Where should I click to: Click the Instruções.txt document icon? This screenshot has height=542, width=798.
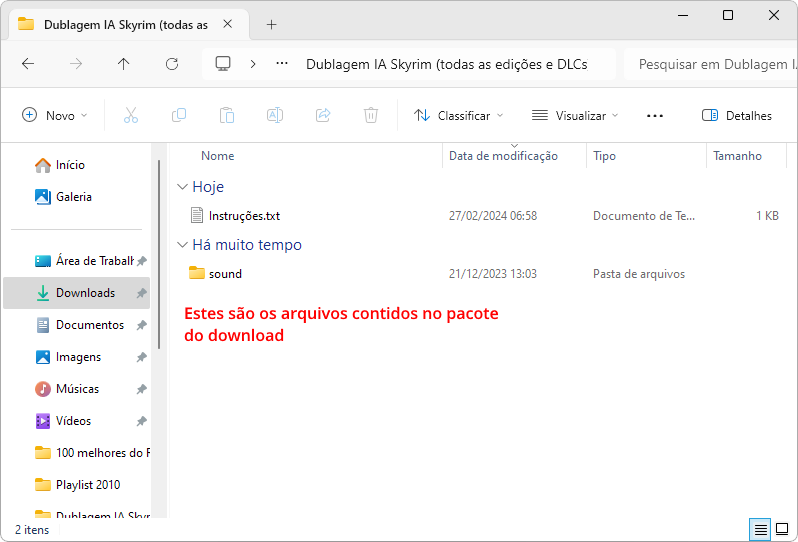point(196,215)
